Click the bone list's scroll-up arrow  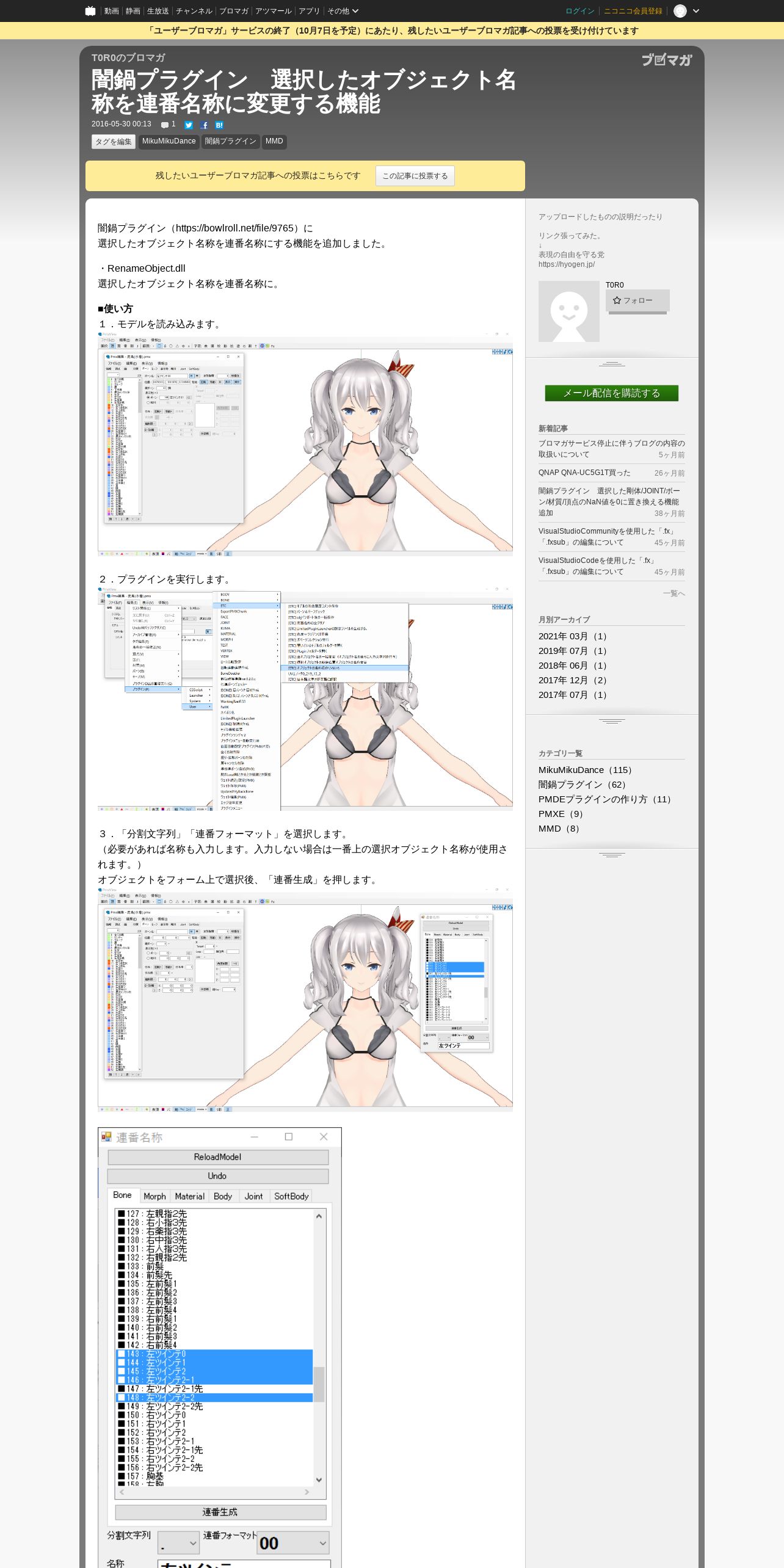tap(319, 1216)
